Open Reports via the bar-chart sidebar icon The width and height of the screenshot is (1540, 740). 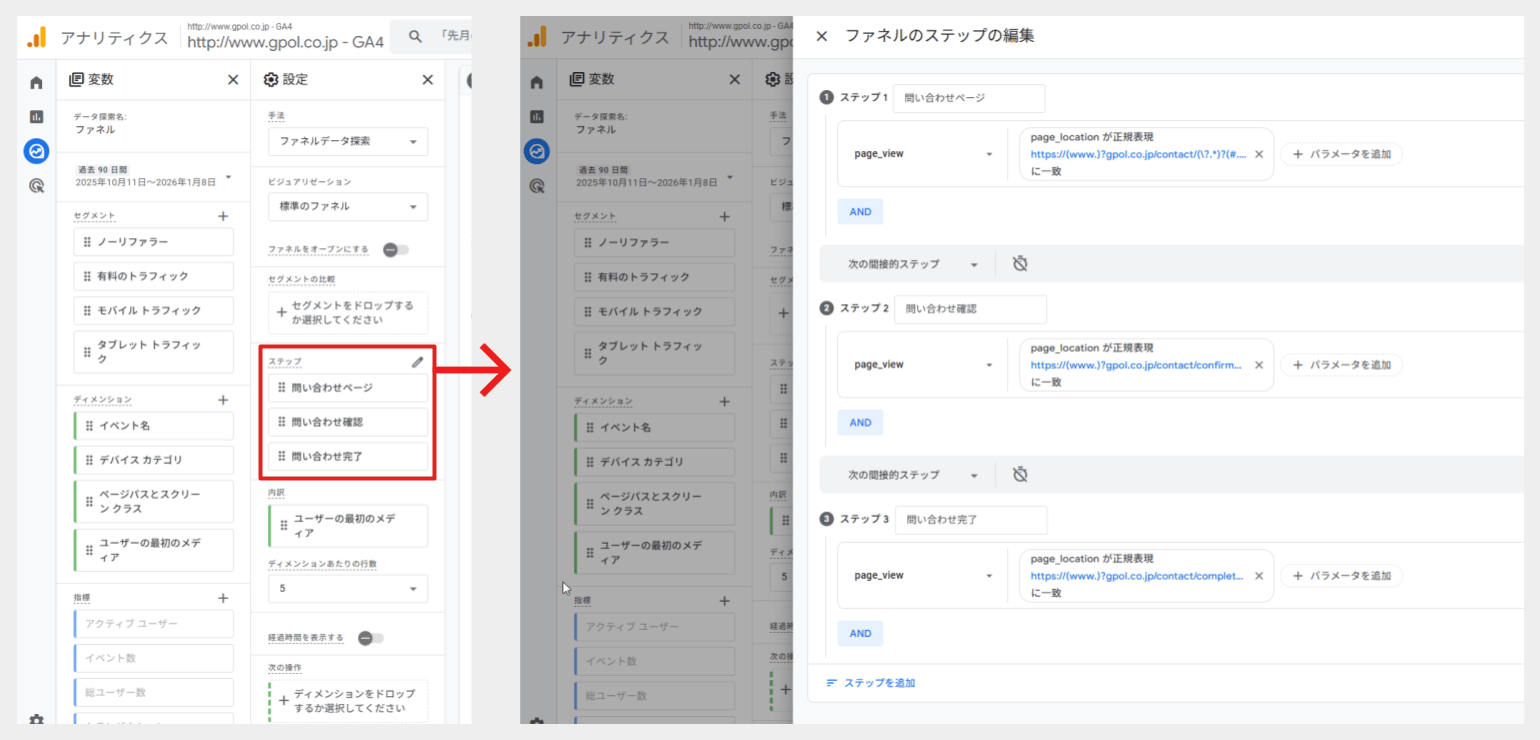pyautogui.click(x=36, y=115)
